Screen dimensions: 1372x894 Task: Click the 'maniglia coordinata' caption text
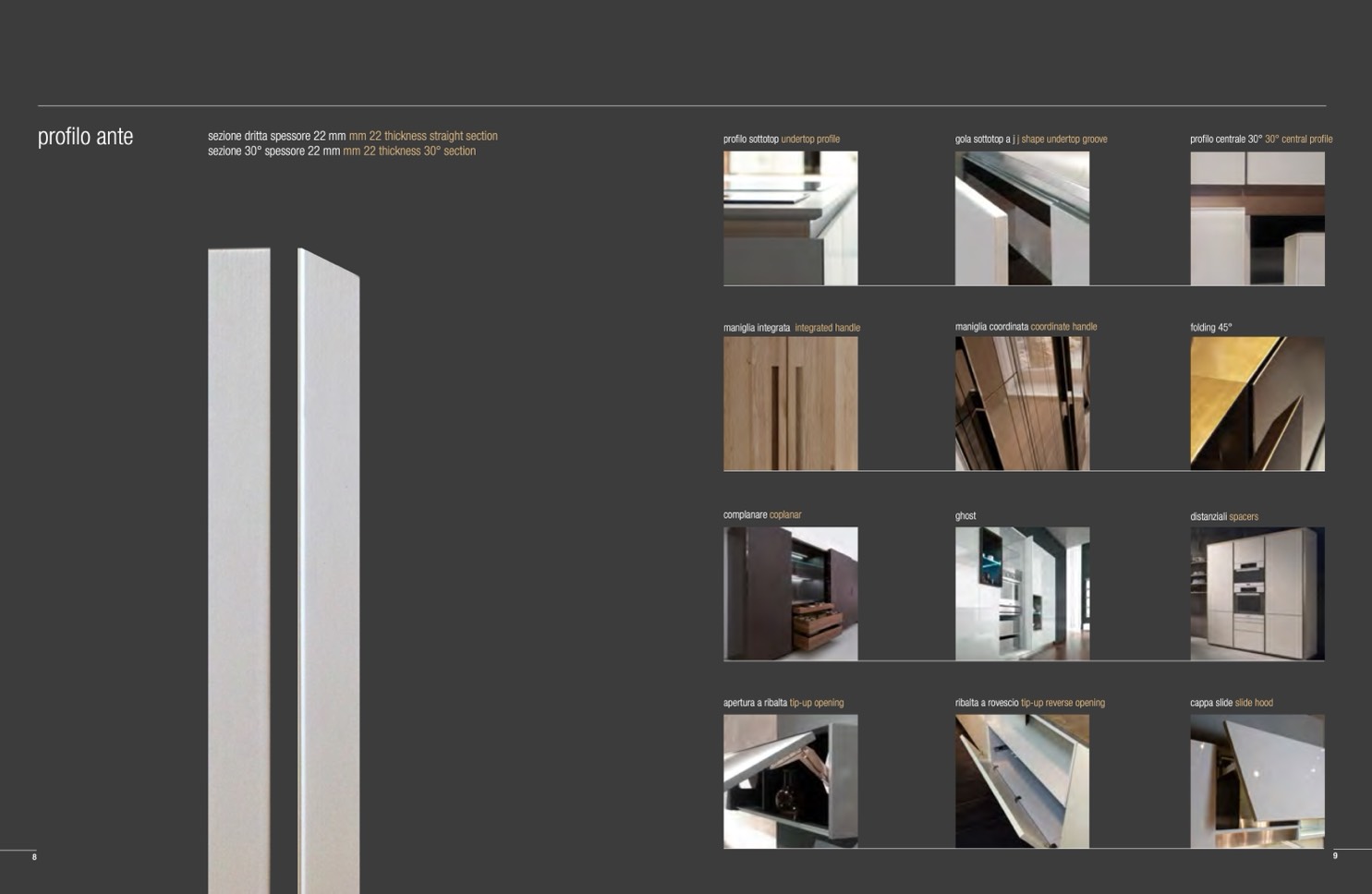click(990, 327)
